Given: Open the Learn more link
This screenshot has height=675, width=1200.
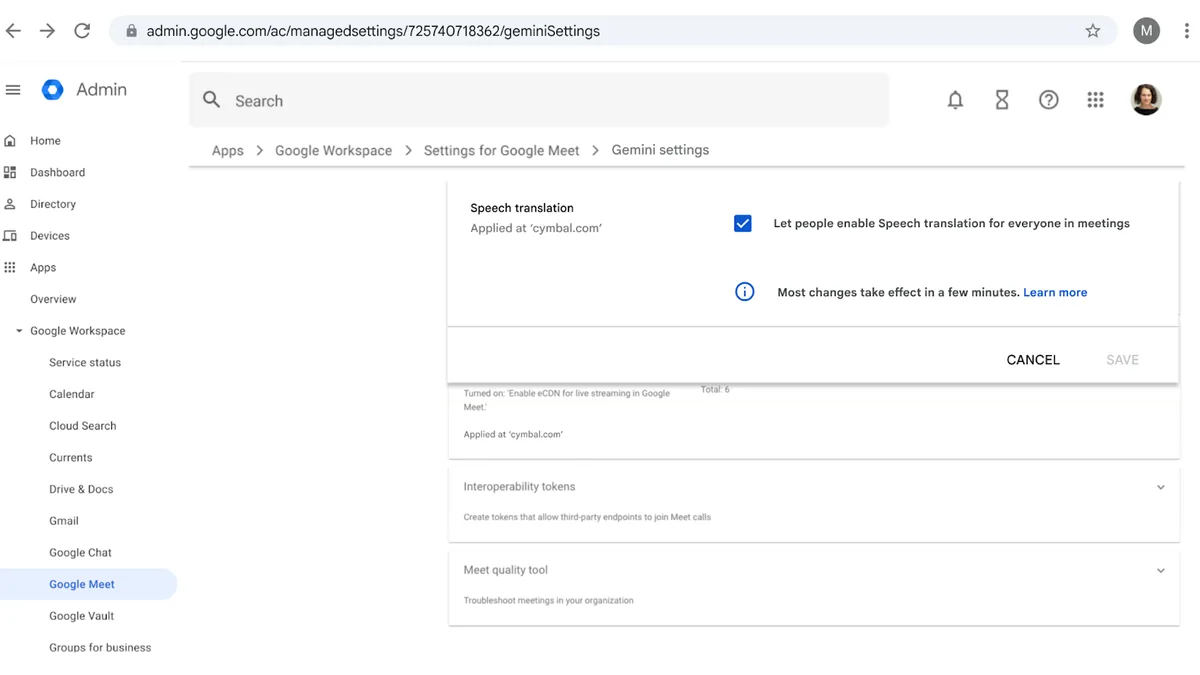Looking at the screenshot, I should click(x=1055, y=292).
